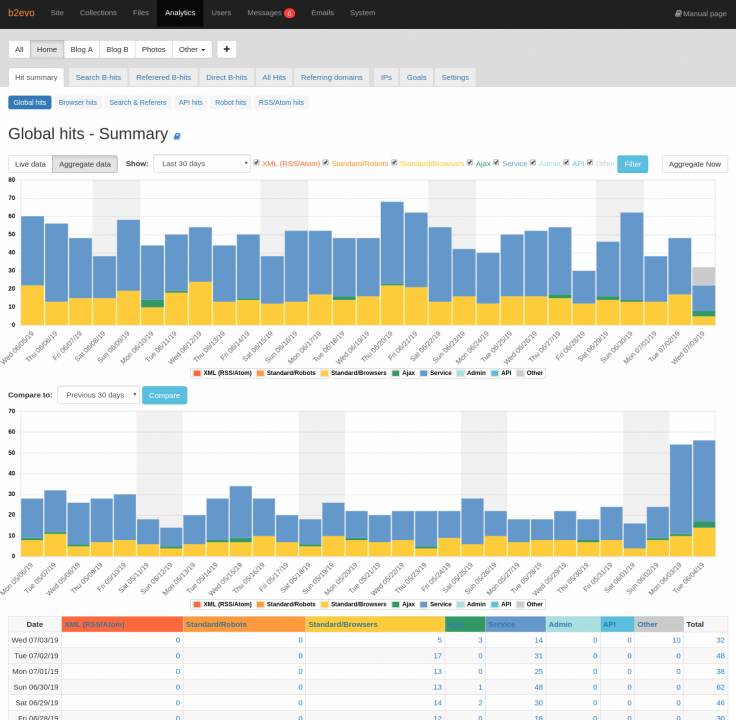Click the blue Filter button
This screenshot has width=736, height=720.
(x=632, y=164)
